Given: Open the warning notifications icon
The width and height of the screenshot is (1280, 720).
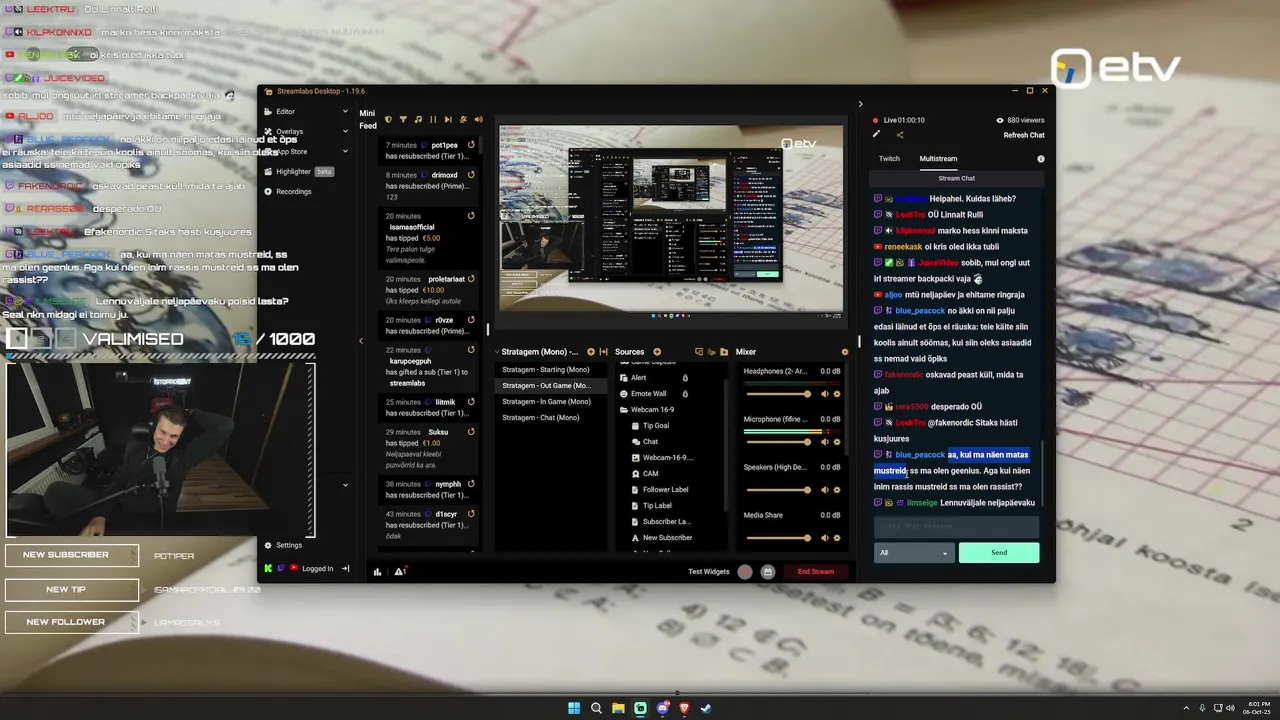Looking at the screenshot, I should (x=400, y=572).
